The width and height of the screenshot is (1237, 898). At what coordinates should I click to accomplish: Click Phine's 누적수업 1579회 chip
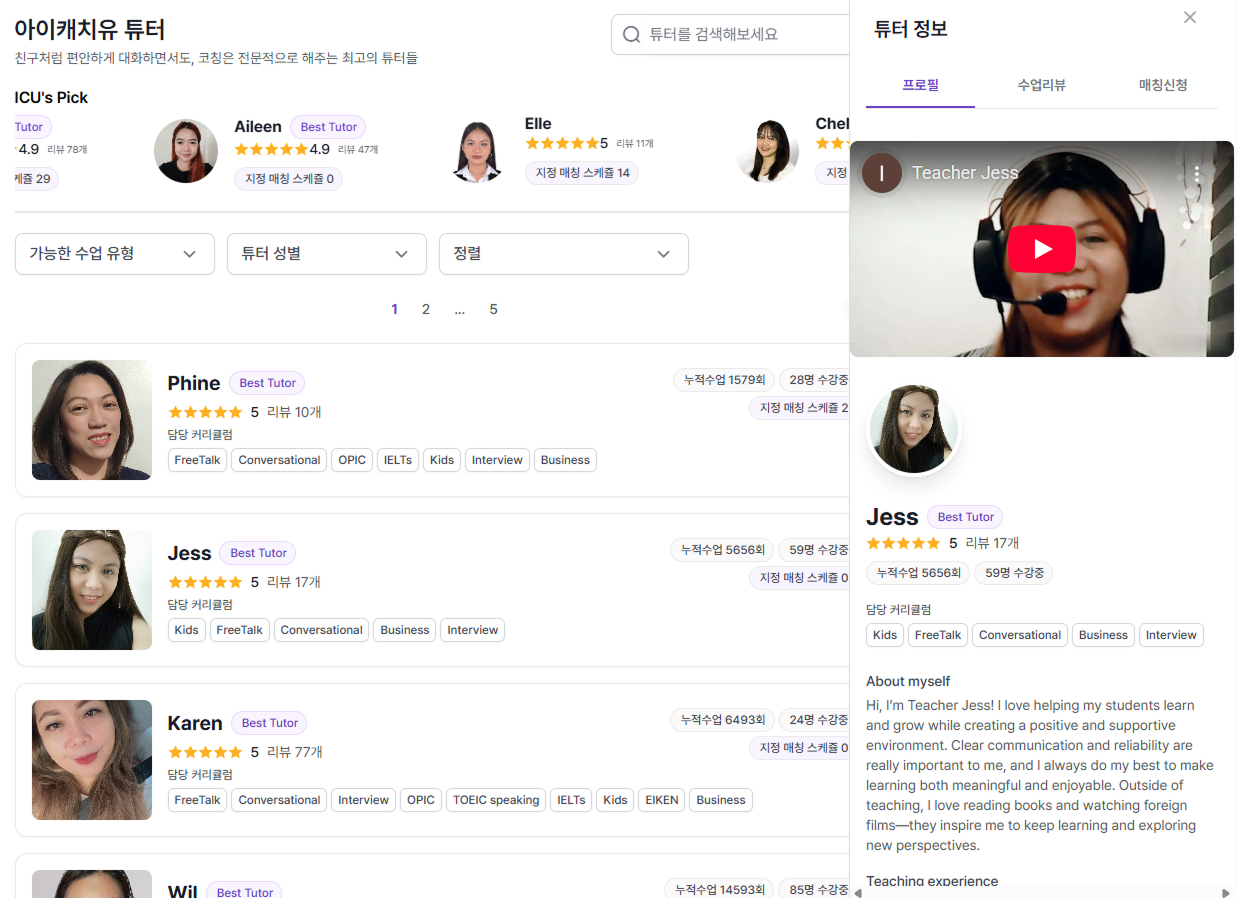click(724, 380)
